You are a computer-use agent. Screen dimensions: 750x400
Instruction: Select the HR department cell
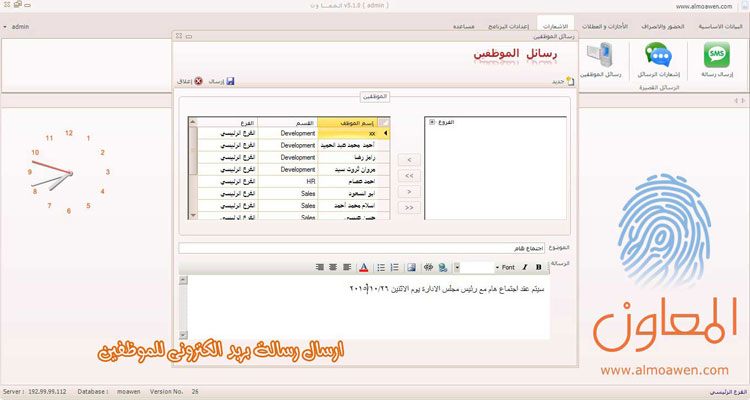click(x=287, y=182)
